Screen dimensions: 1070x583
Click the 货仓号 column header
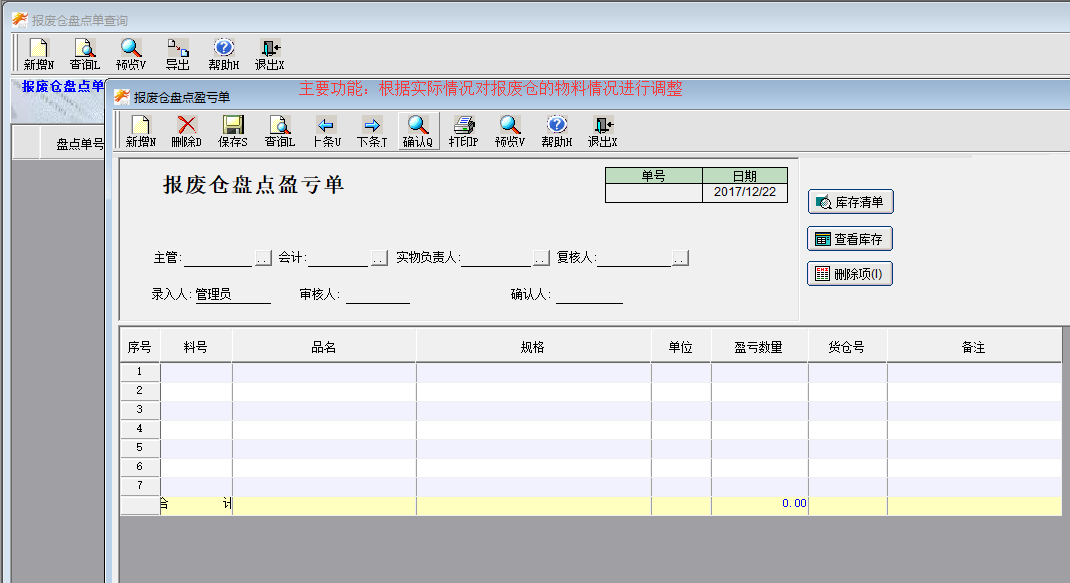click(847, 347)
